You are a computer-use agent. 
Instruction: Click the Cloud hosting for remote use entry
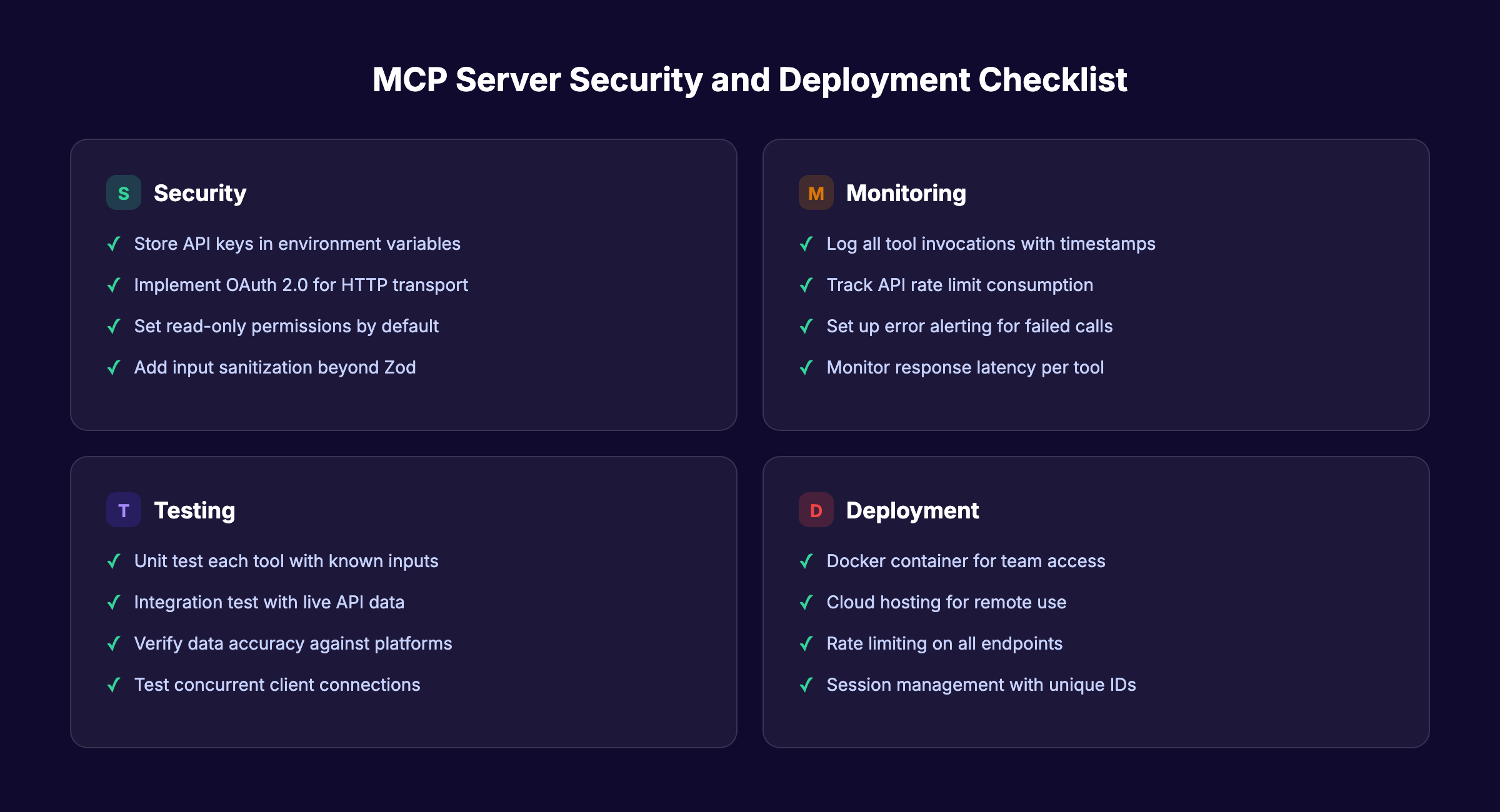click(946, 603)
